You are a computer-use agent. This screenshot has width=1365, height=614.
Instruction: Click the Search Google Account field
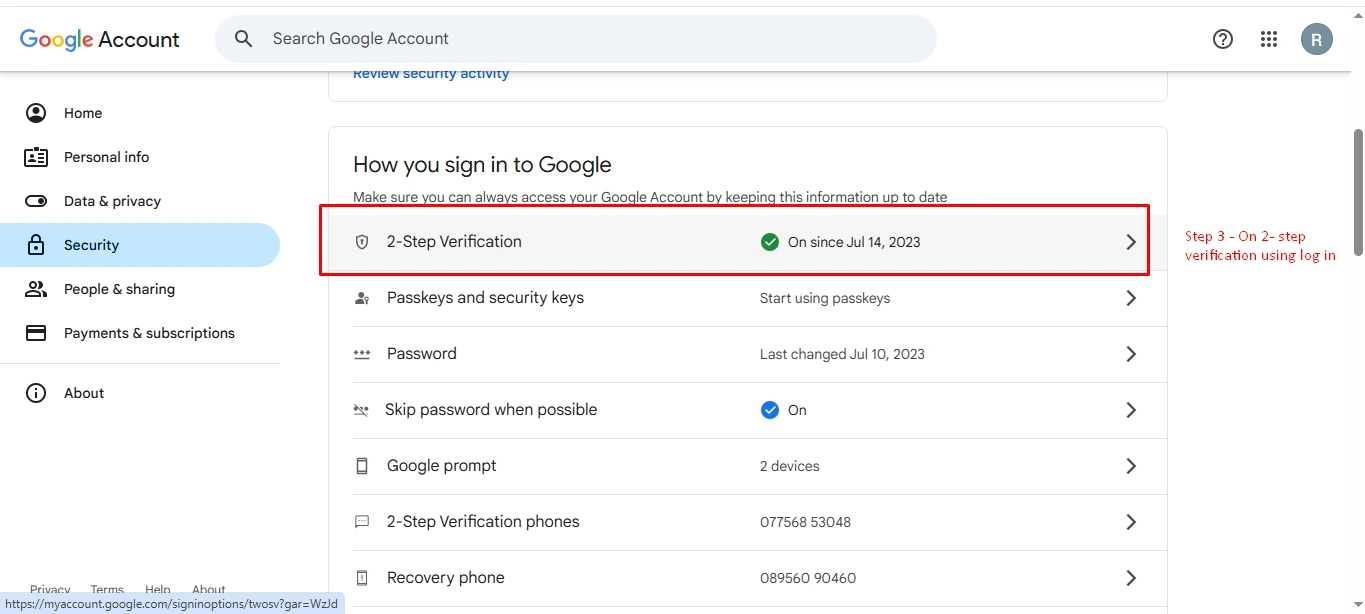(x=590, y=39)
